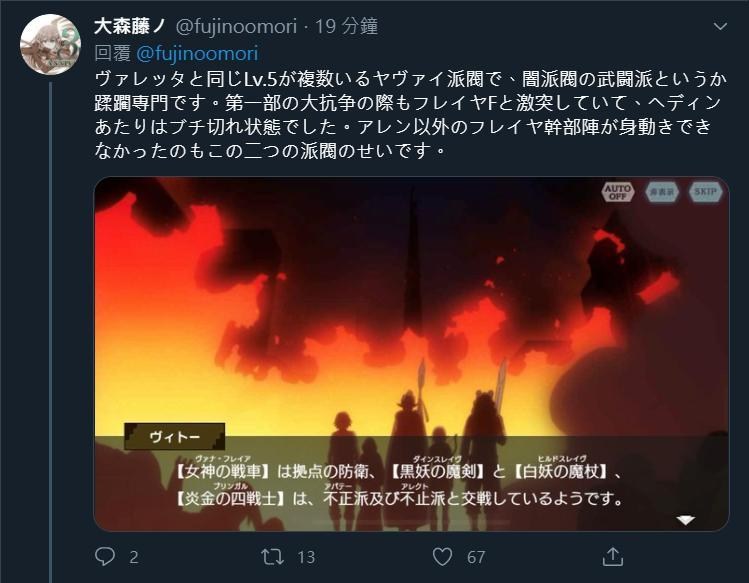Toggle the AUTO OFF game button
The height and width of the screenshot is (583, 749).
coord(618,192)
